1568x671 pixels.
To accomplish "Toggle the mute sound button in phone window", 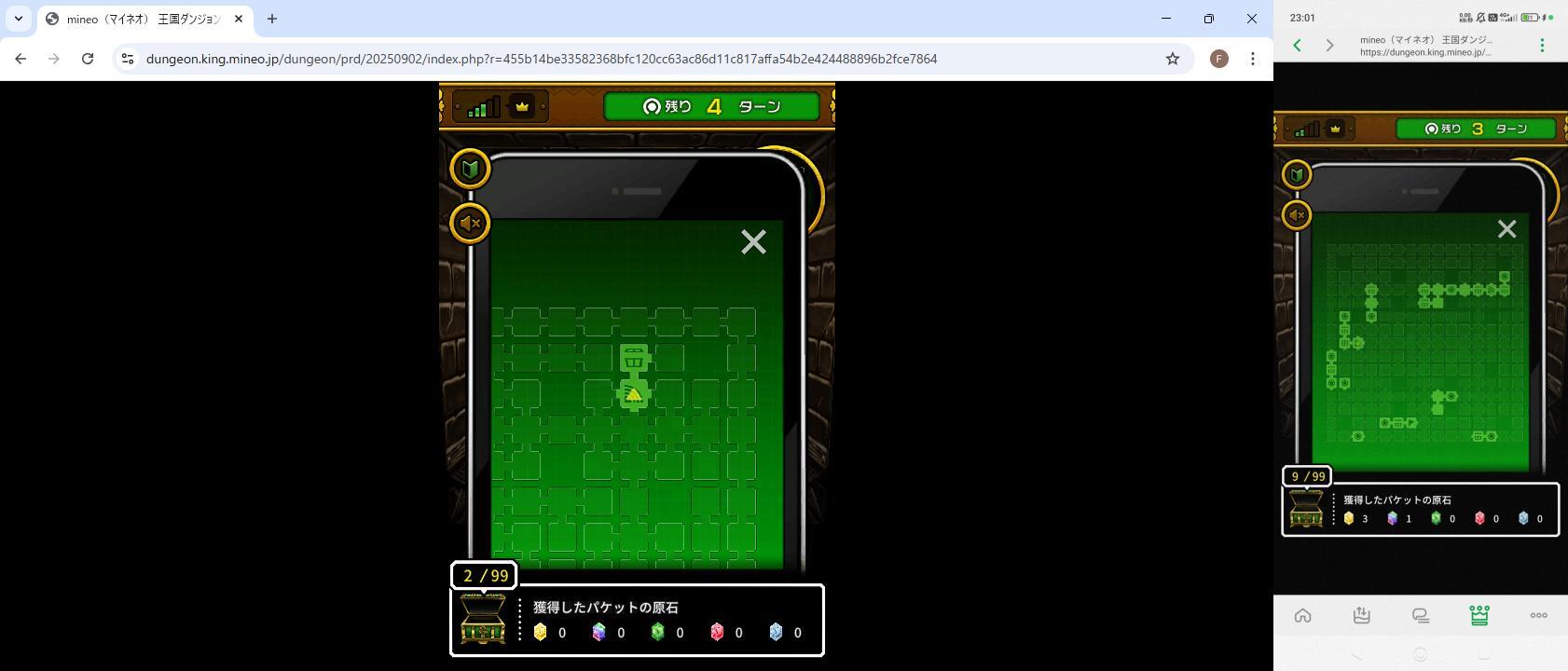I will point(1297,215).
